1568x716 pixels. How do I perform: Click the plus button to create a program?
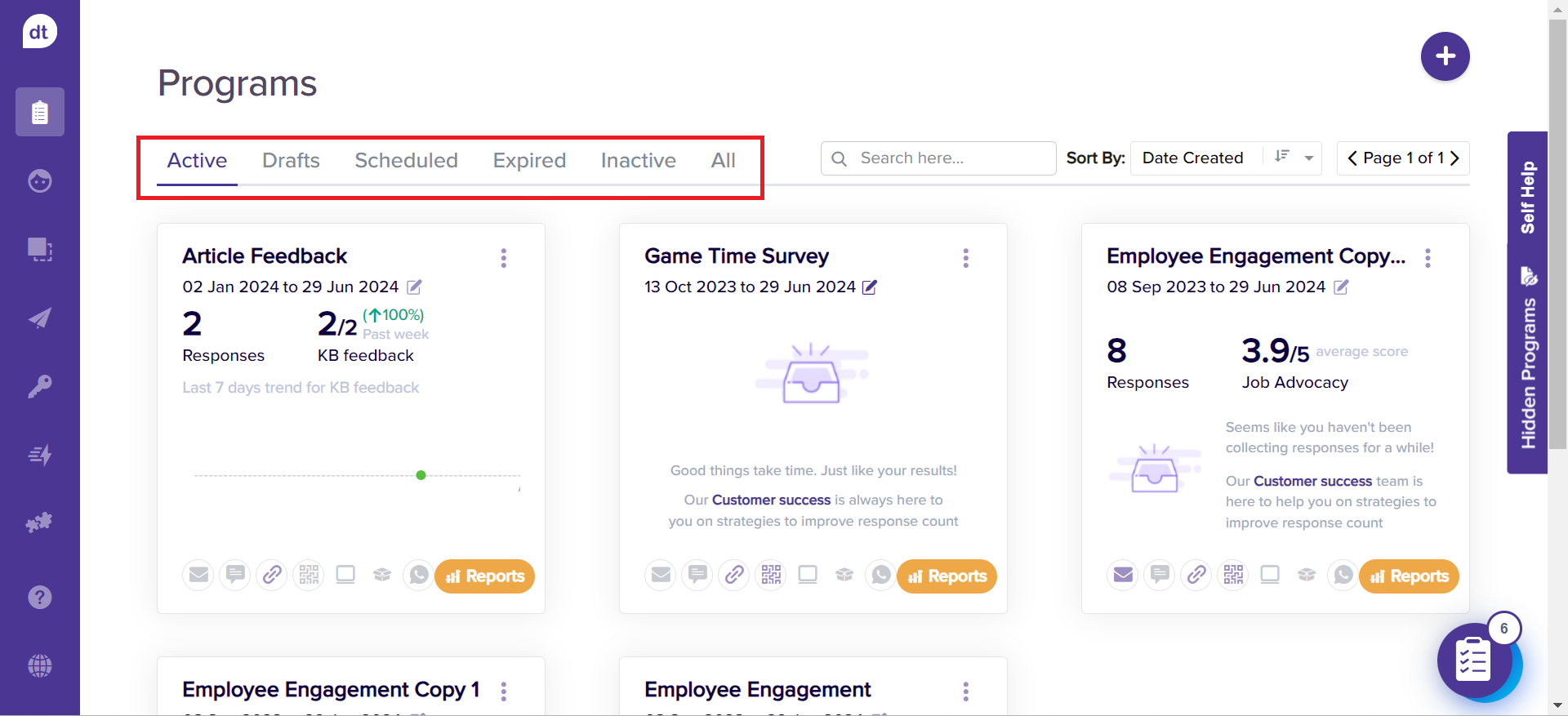(x=1445, y=56)
